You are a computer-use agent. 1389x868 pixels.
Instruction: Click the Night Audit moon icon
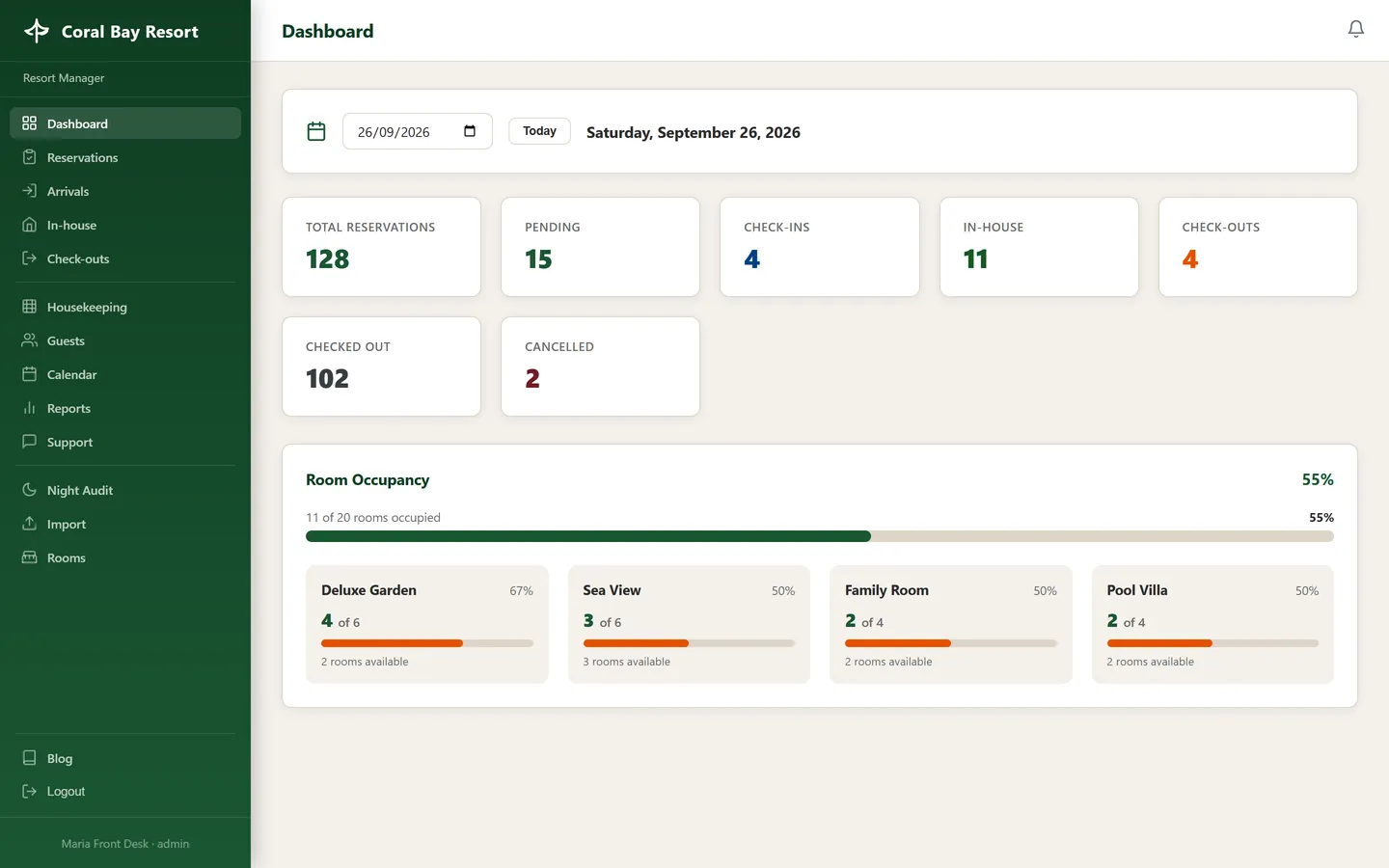point(29,490)
